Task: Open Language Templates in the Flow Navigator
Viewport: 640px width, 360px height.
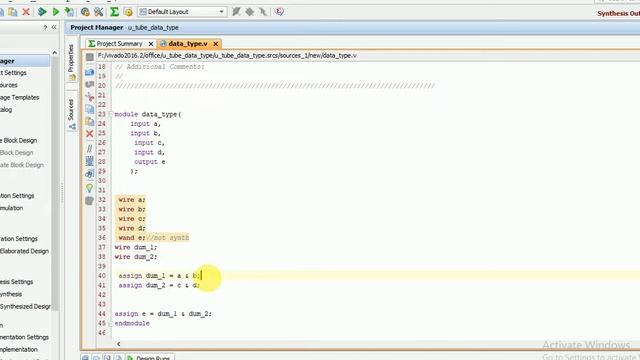Action: pyautogui.click(x=20, y=98)
